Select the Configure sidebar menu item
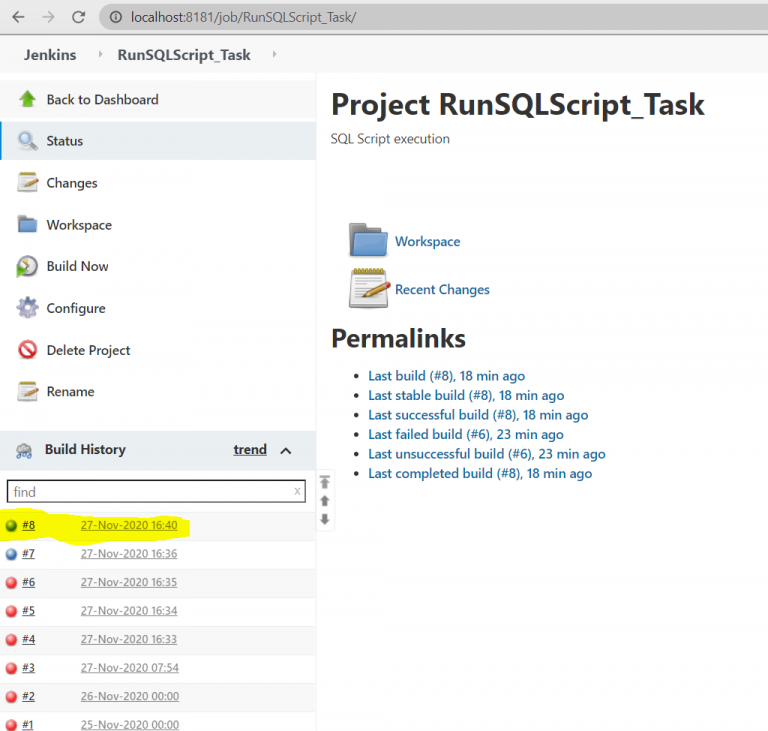Viewport: 768px width, 731px height. tap(76, 308)
